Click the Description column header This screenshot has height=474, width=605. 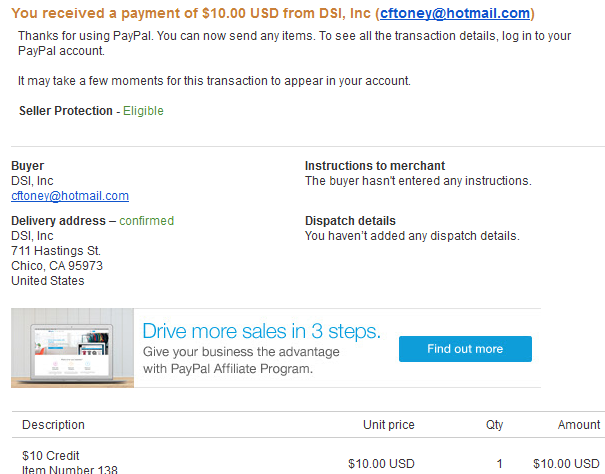[53, 425]
